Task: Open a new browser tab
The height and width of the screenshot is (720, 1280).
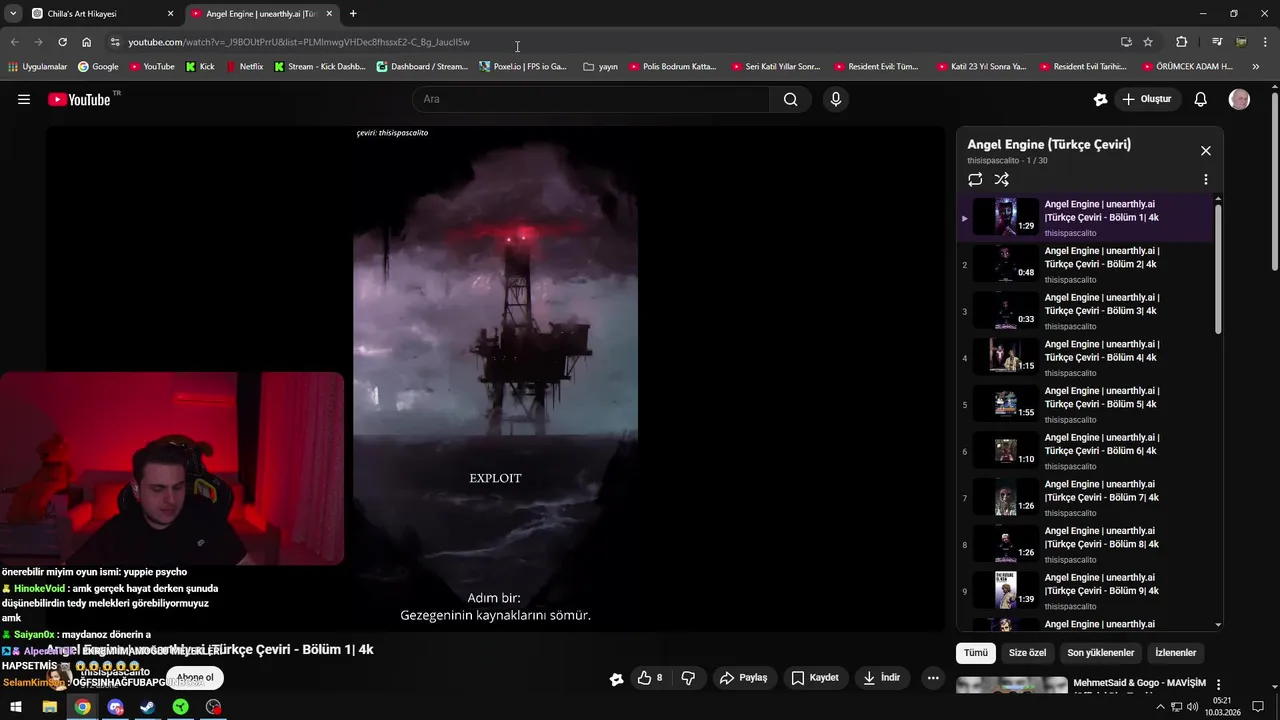Action: click(x=353, y=14)
